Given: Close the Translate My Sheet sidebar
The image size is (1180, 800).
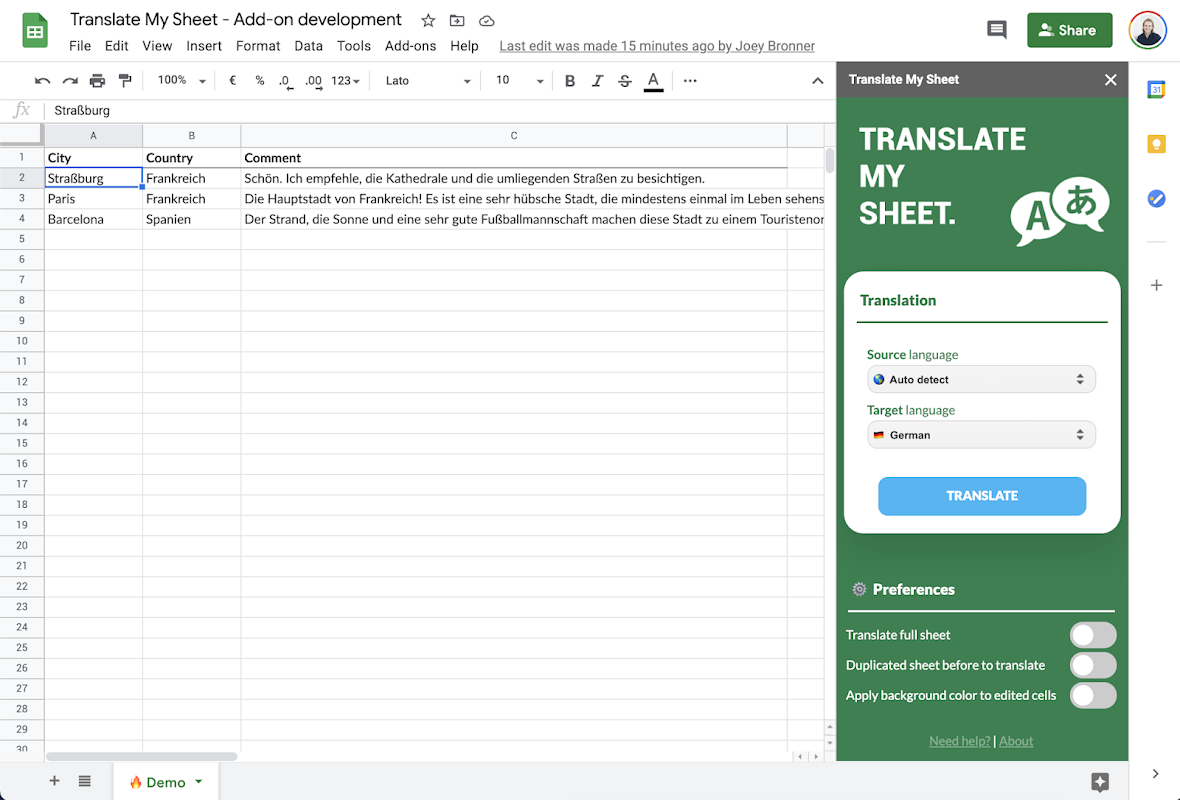Looking at the screenshot, I should 1110,80.
